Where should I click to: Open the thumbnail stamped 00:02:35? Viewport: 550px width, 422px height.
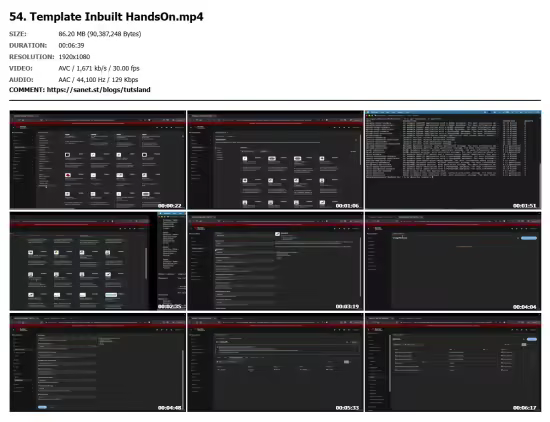tap(98, 261)
